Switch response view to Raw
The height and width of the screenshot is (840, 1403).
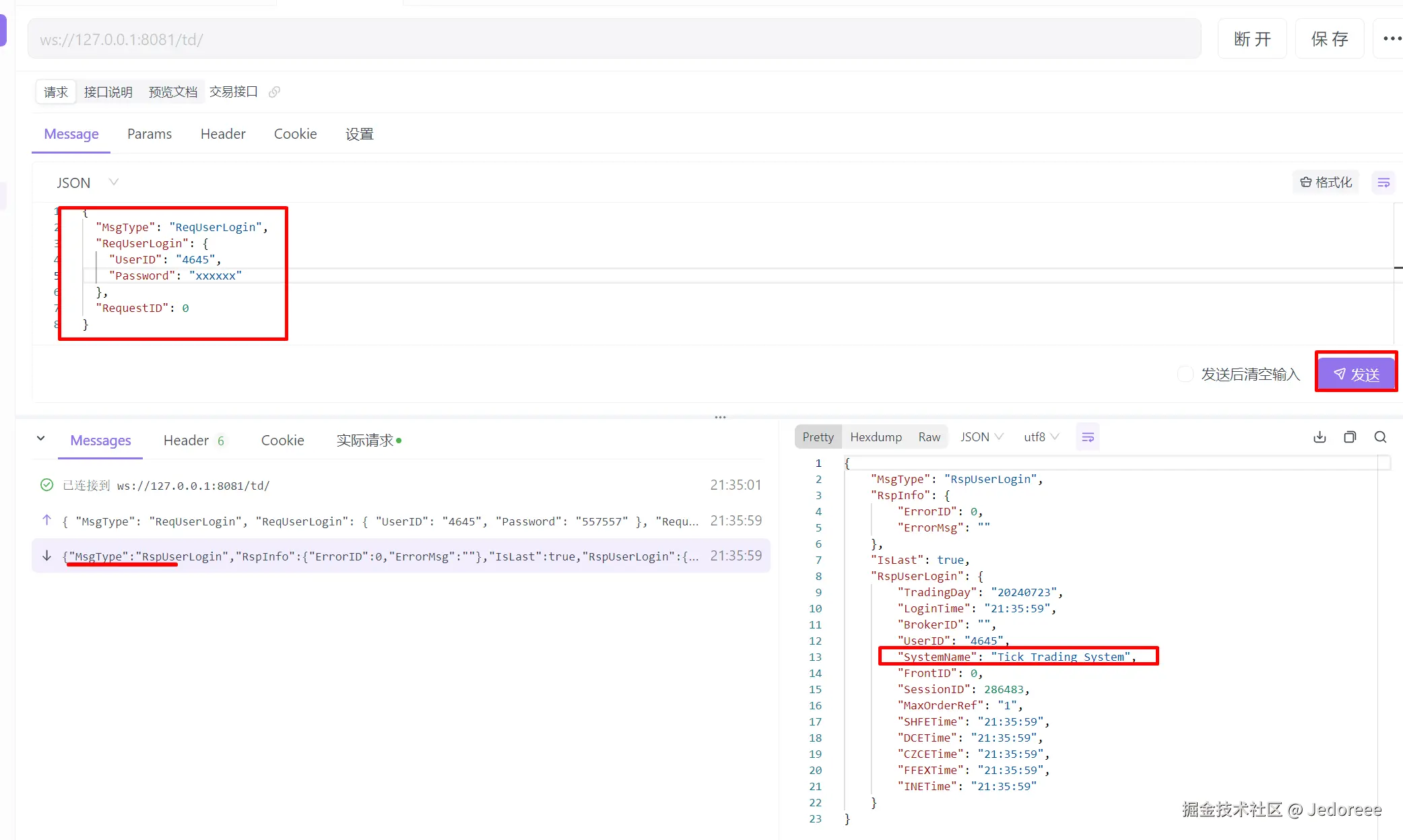[x=929, y=437]
